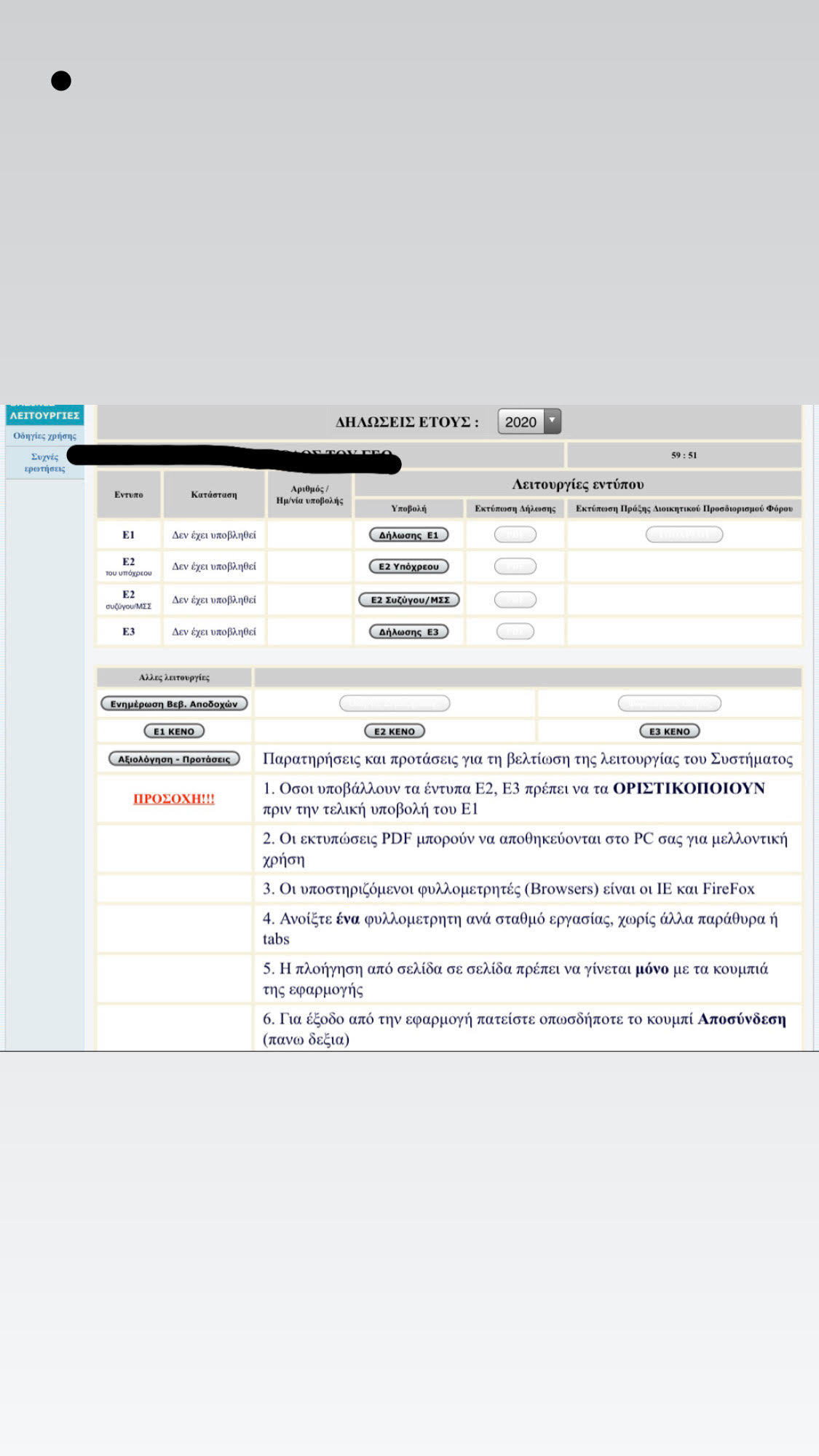
Task: Open the declaration year 2020 dropdown
Action: pyautogui.click(x=529, y=422)
